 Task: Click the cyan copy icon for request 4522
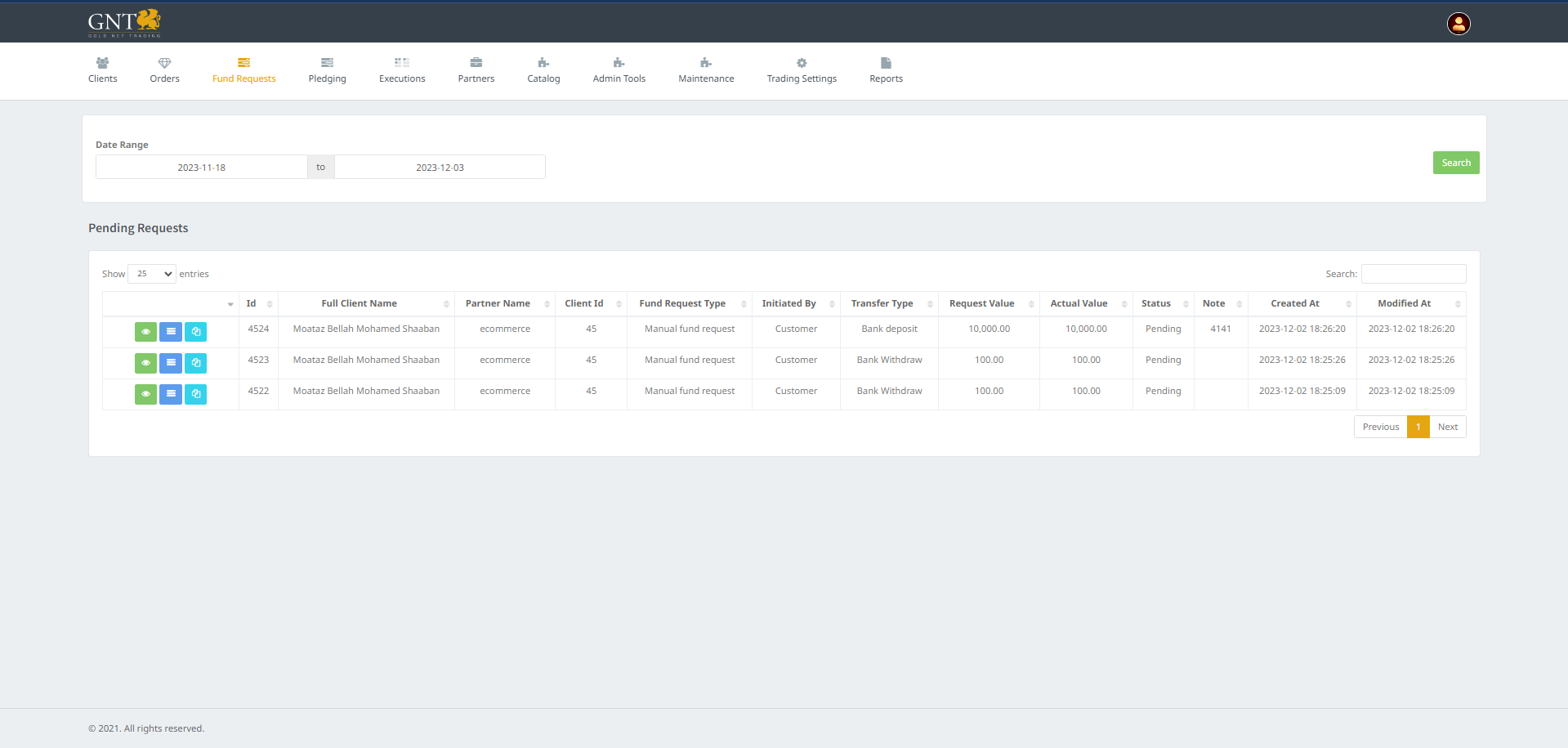coord(196,394)
